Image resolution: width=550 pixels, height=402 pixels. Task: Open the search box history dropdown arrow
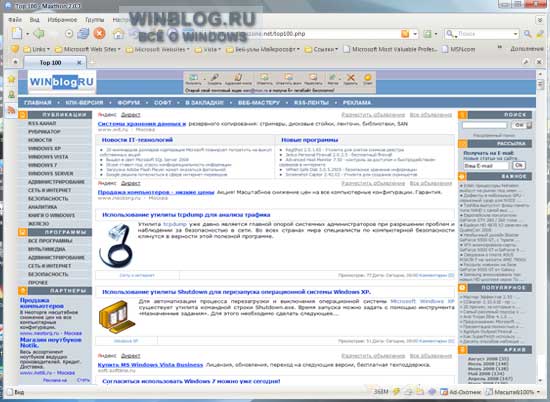pyautogui.click(x=515, y=34)
